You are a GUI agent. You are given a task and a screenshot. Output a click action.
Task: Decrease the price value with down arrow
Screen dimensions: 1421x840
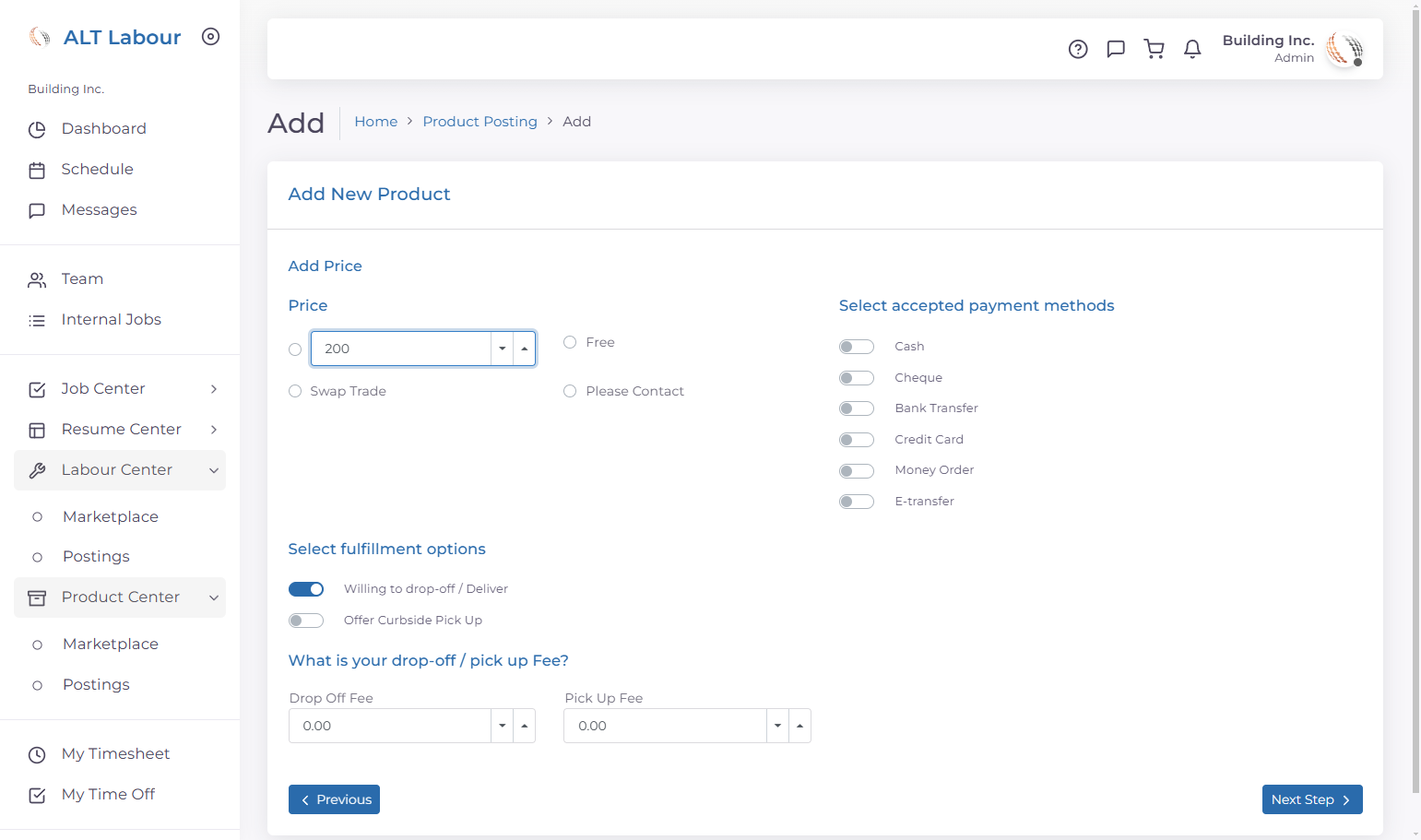pyautogui.click(x=503, y=349)
